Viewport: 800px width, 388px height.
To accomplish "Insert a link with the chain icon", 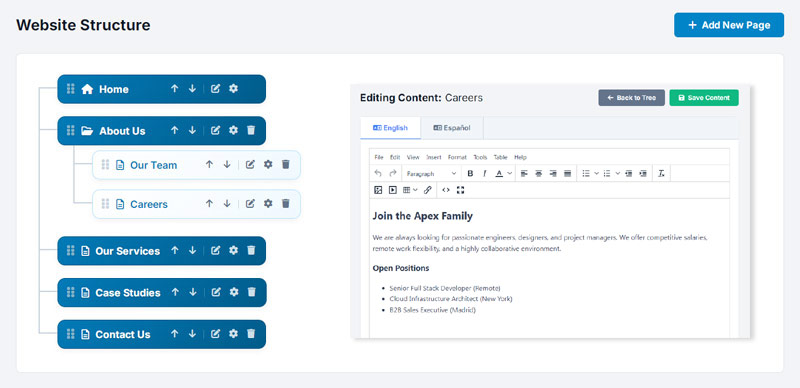I will pos(428,190).
